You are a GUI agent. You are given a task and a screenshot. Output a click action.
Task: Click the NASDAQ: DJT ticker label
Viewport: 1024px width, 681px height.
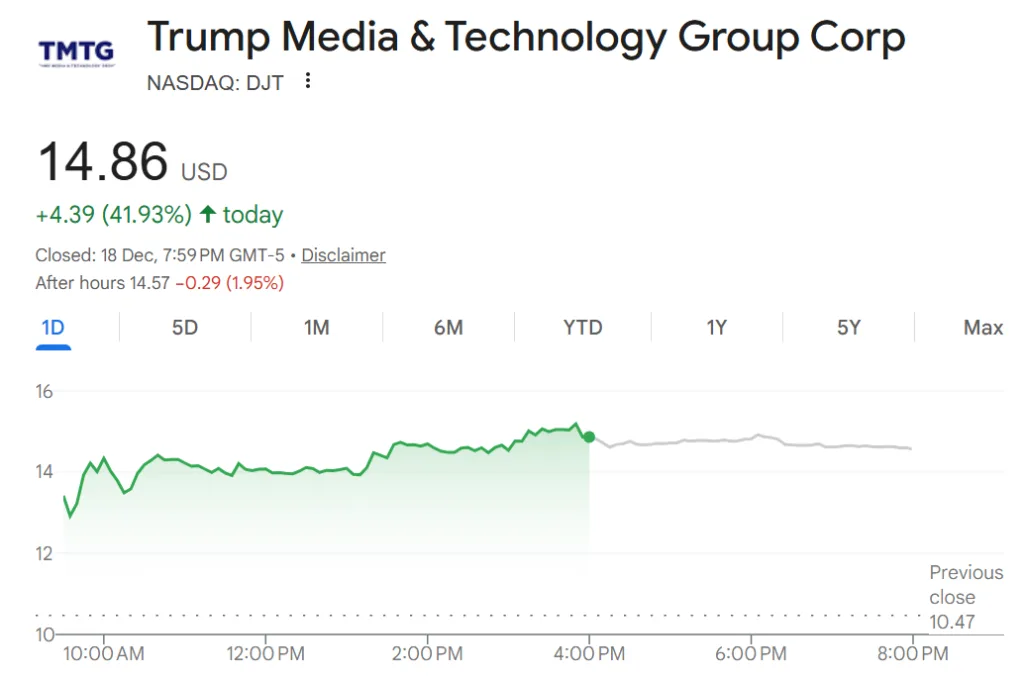215,83
